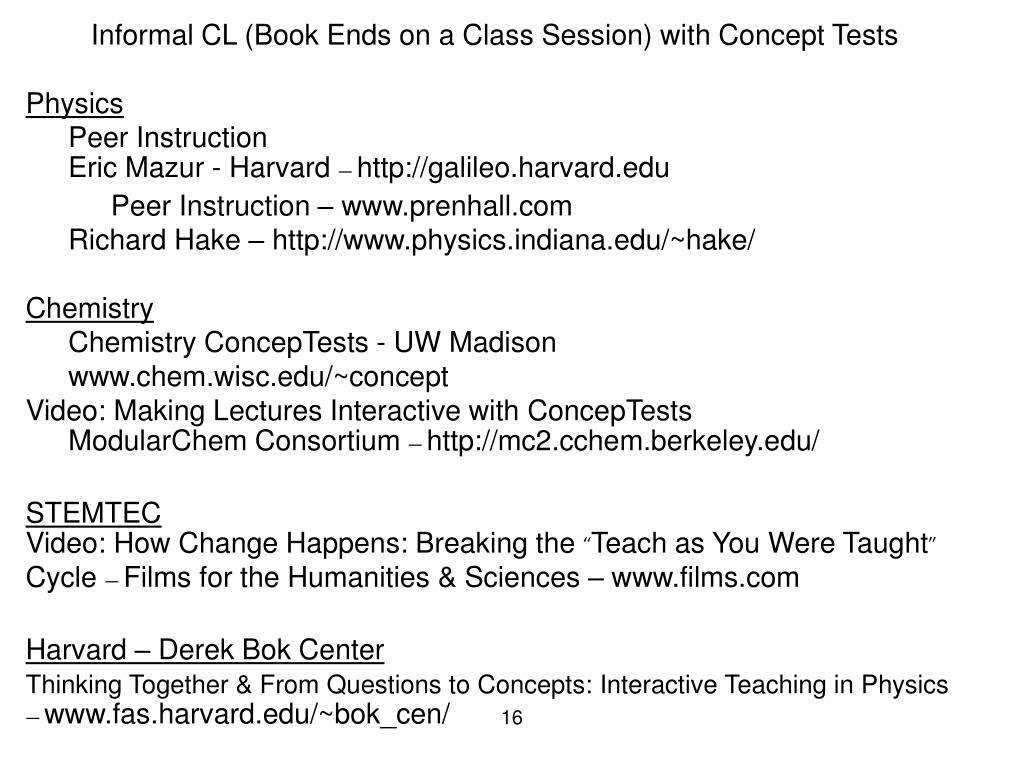Screen dimensions: 1024x768
Task: Select the underlined Physics heading
Action: pos(74,103)
